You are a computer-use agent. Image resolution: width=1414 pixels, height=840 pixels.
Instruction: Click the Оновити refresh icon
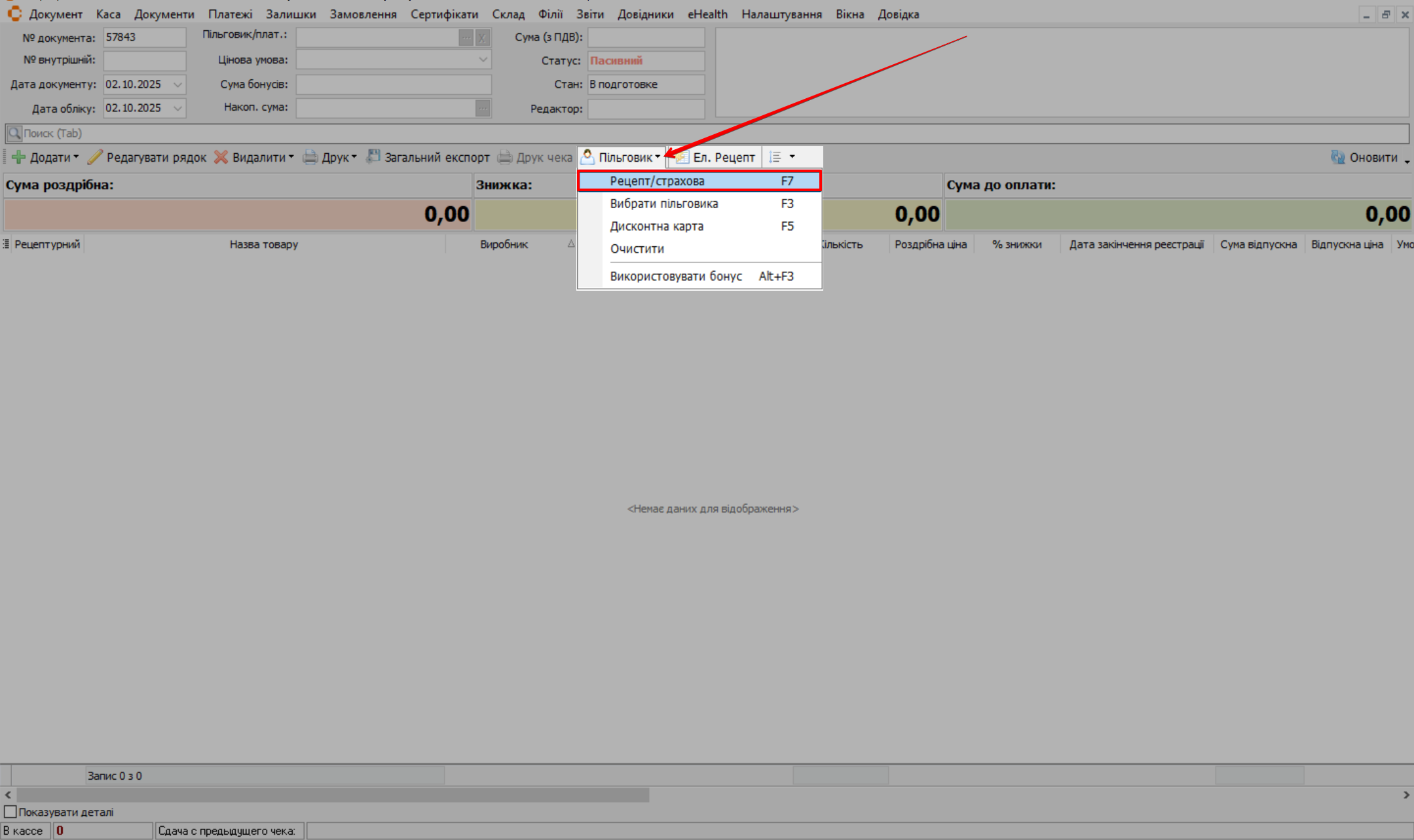click(1337, 157)
